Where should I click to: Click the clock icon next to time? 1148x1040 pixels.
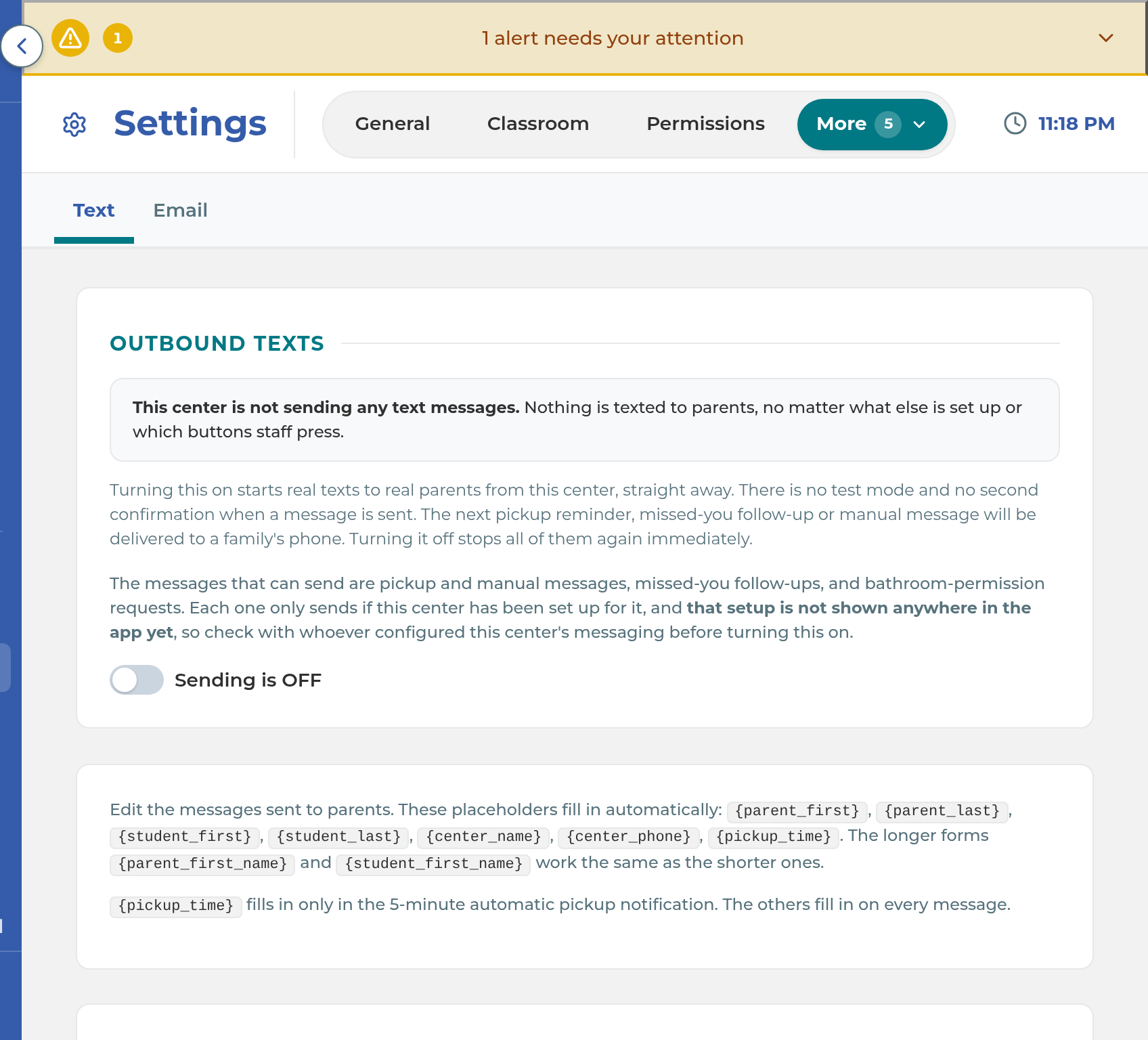point(1015,123)
